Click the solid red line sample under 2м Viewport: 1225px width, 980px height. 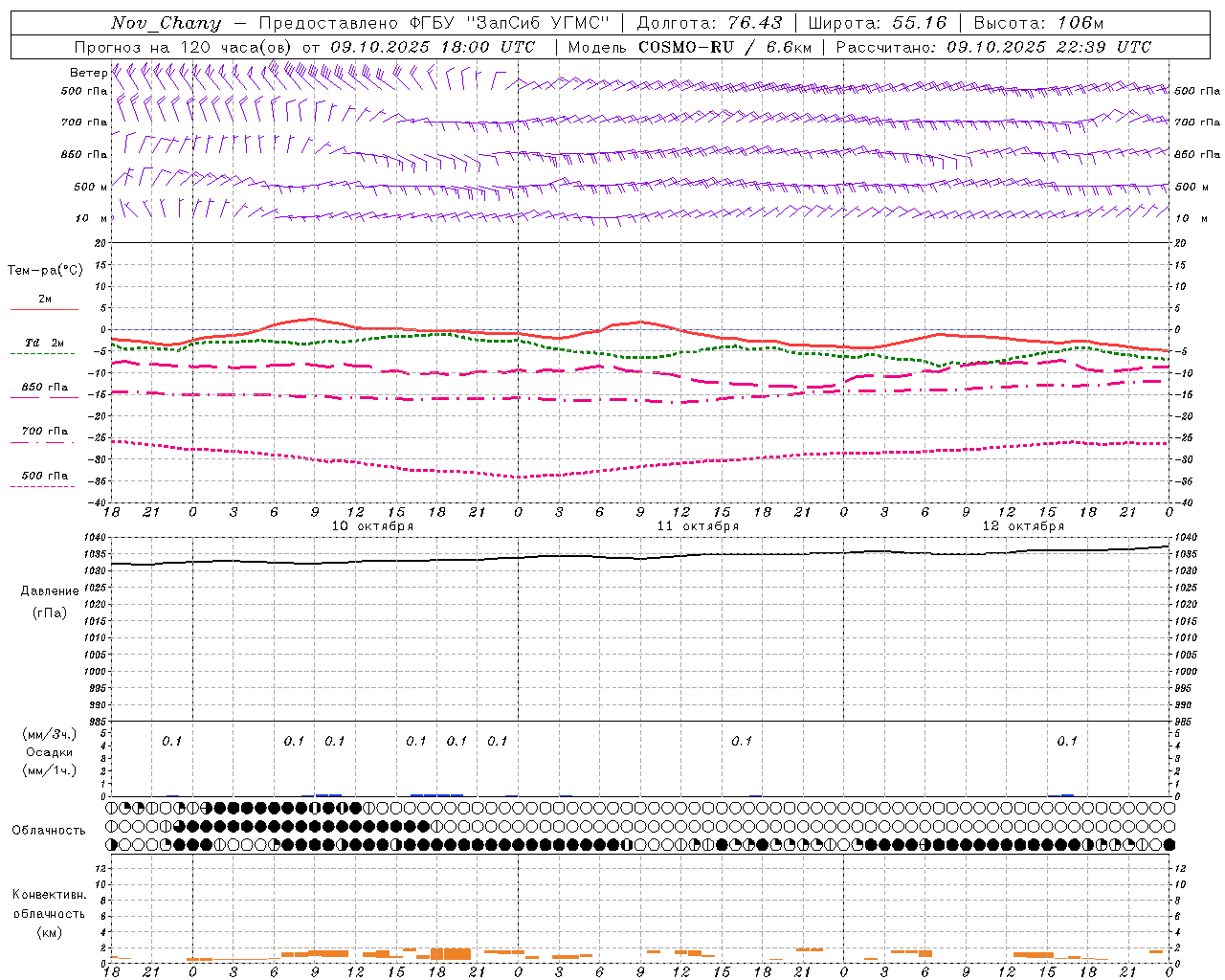(x=44, y=309)
